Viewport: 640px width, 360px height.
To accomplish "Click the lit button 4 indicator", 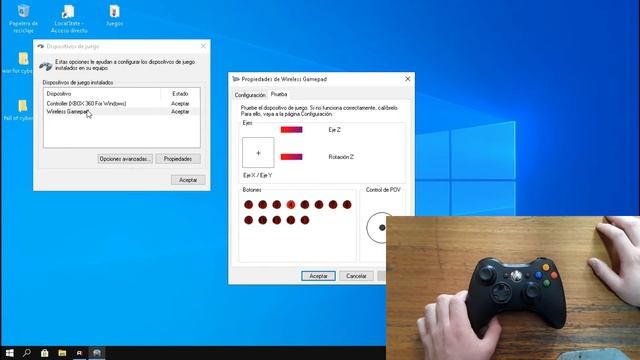I will pos(291,204).
